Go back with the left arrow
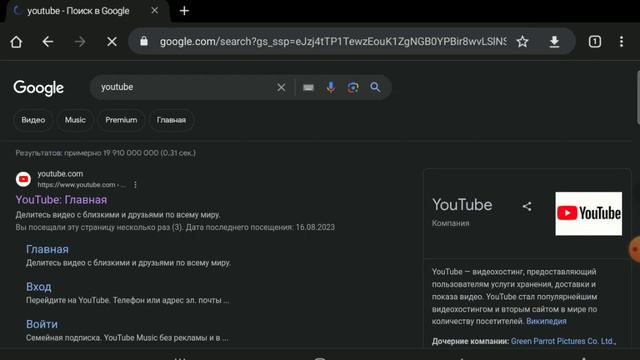This screenshot has height=360, width=640. click(48, 42)
